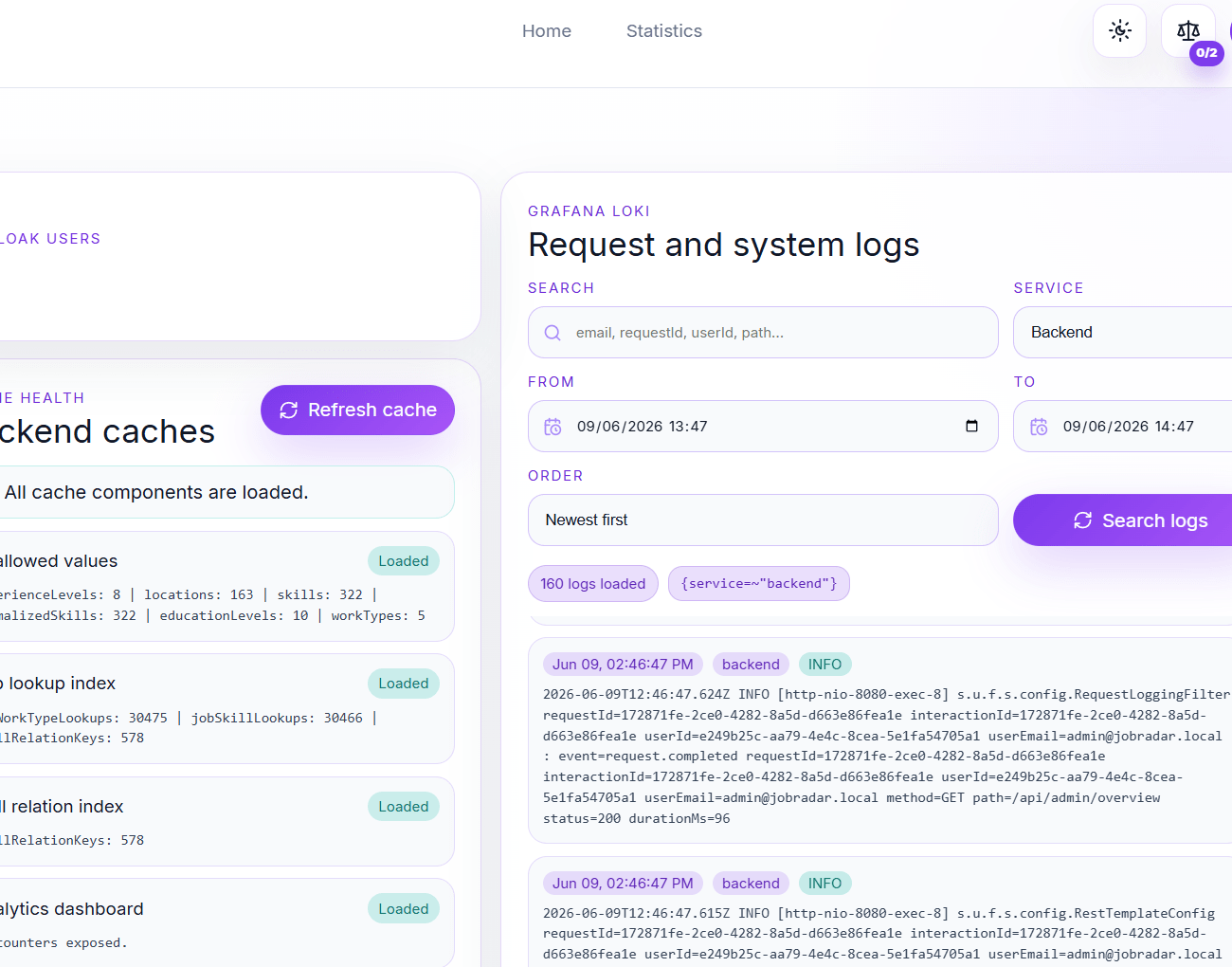Viewport: 1232px width, 967px height.
Task: Open the Service dropdown showing Backend
Action: click(1123, 332)
